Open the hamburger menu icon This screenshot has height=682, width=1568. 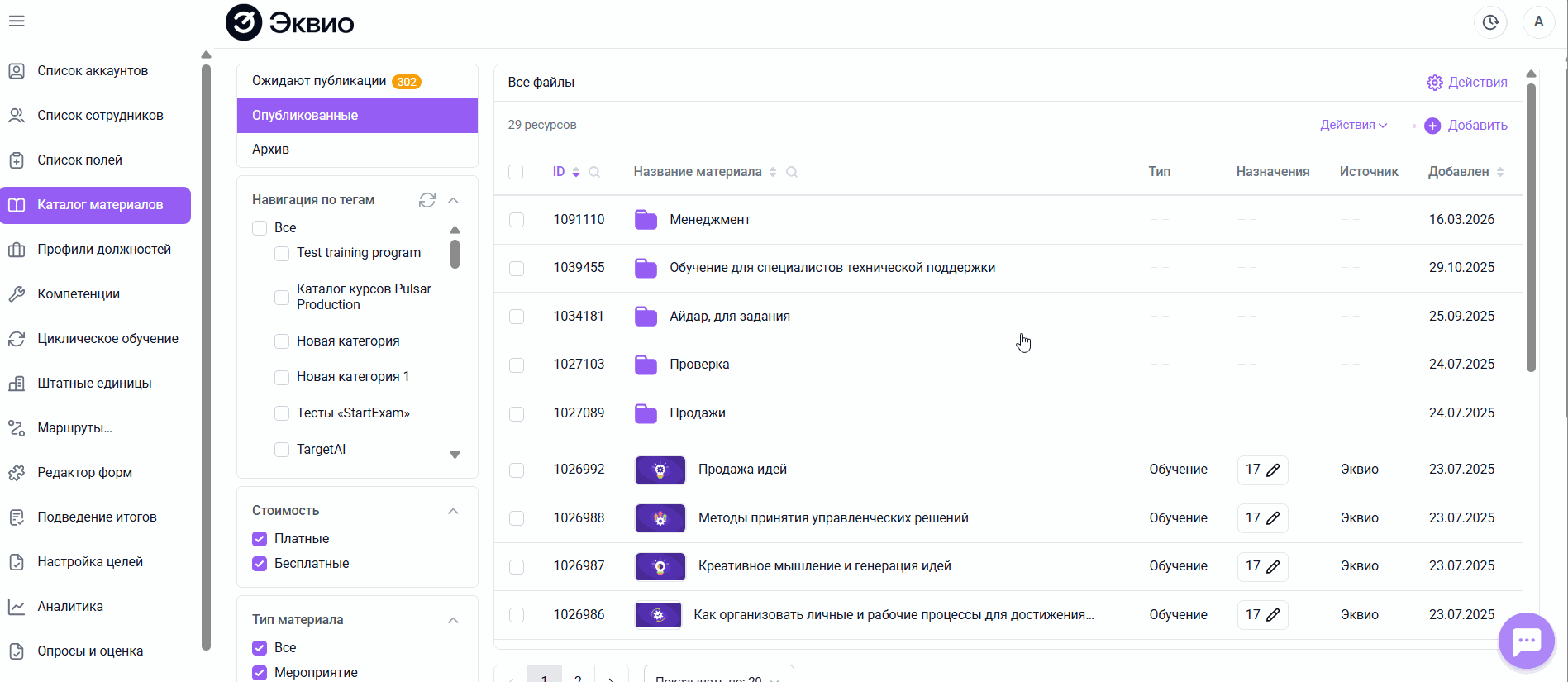pyautogui.click(x=17, y=21)
